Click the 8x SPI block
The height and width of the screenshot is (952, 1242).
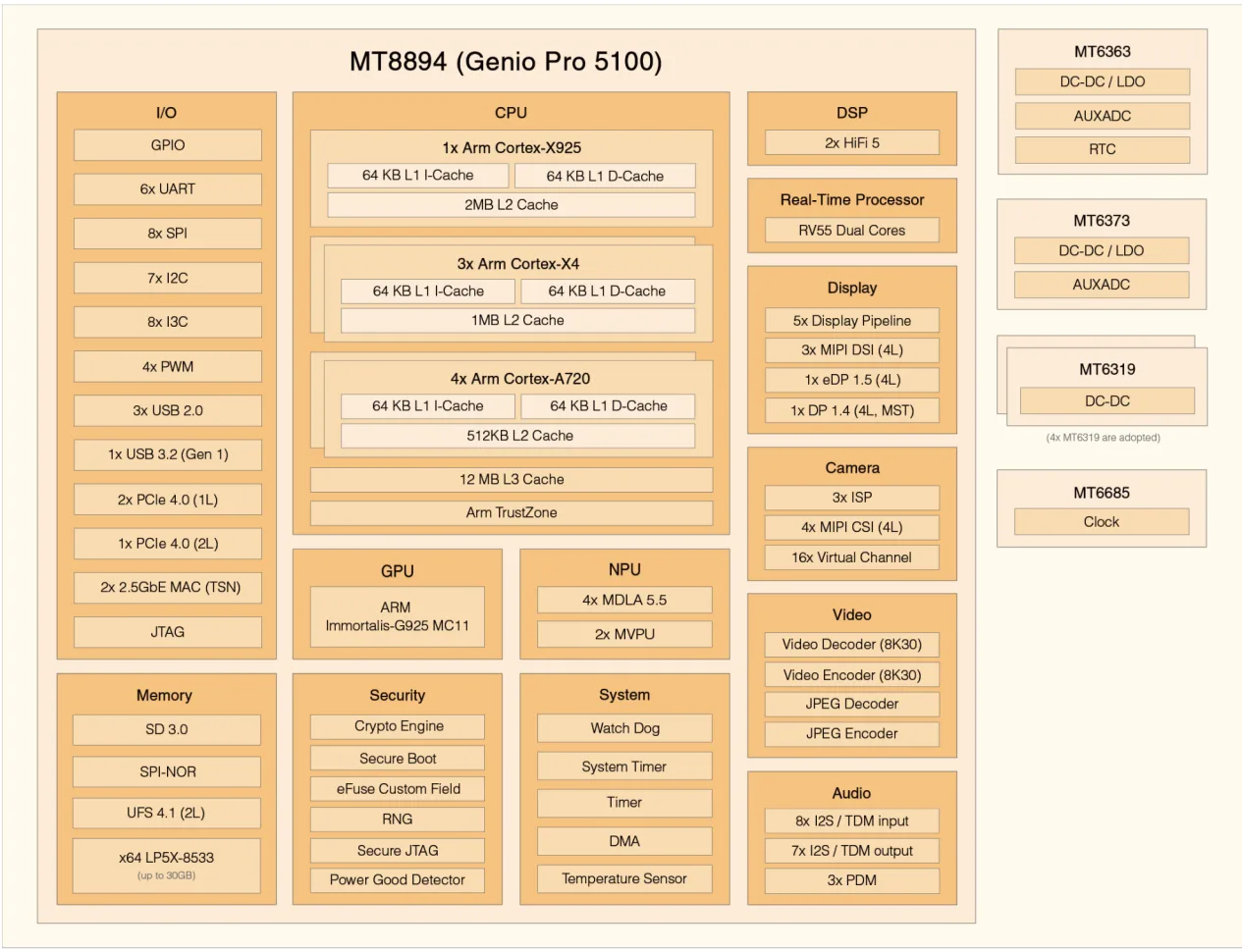coord(168,234)
